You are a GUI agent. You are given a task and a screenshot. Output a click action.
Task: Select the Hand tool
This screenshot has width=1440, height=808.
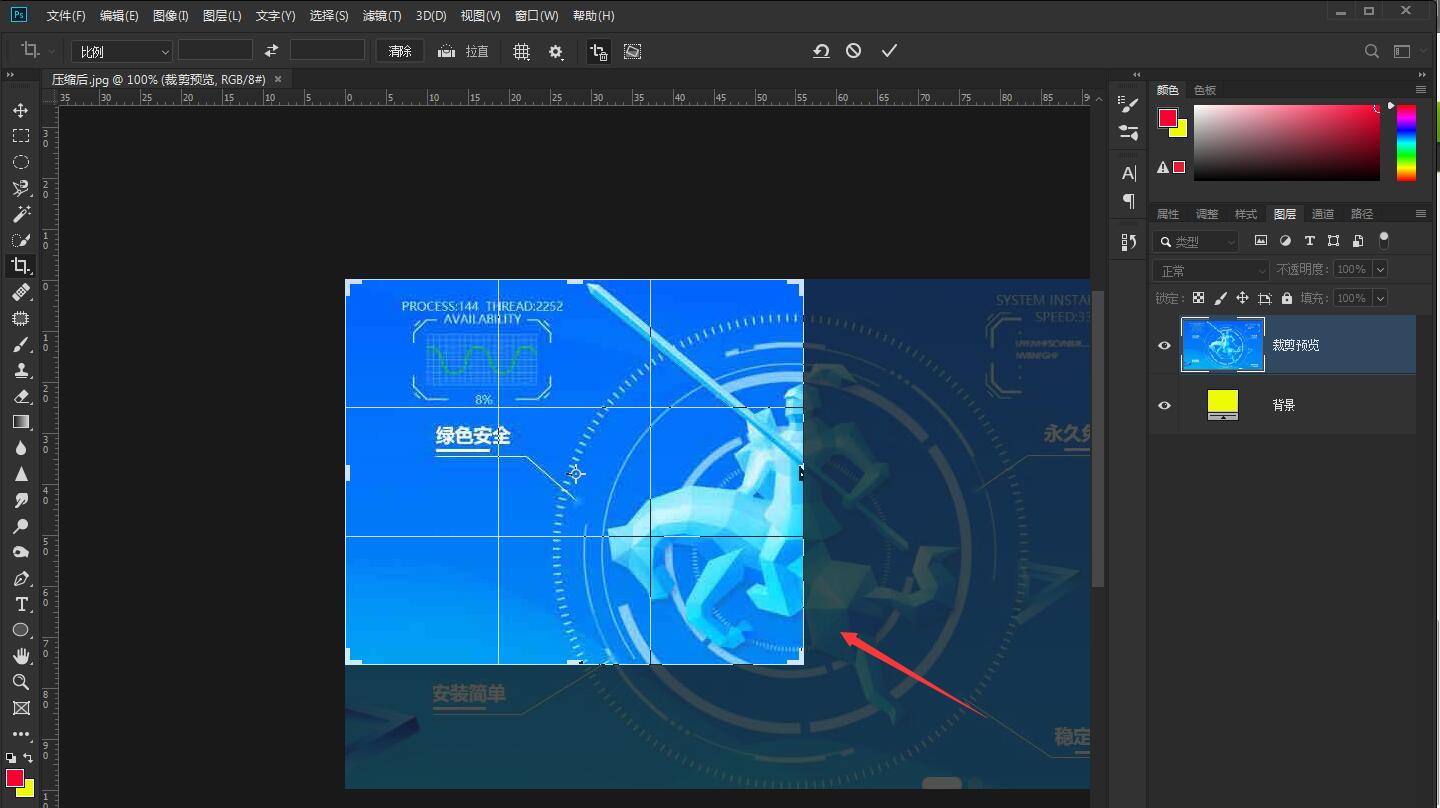click(20, 656)
